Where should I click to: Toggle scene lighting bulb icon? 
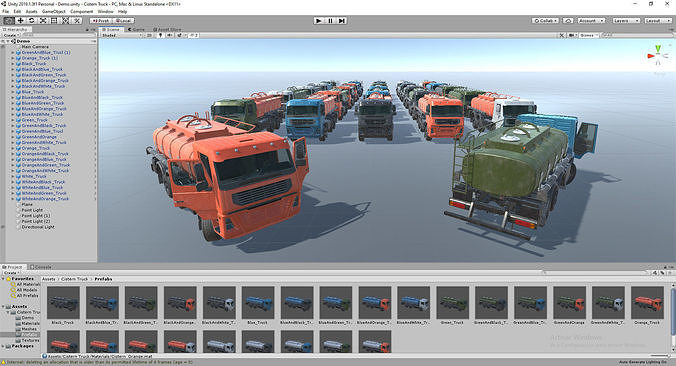[x=160, y=35]
